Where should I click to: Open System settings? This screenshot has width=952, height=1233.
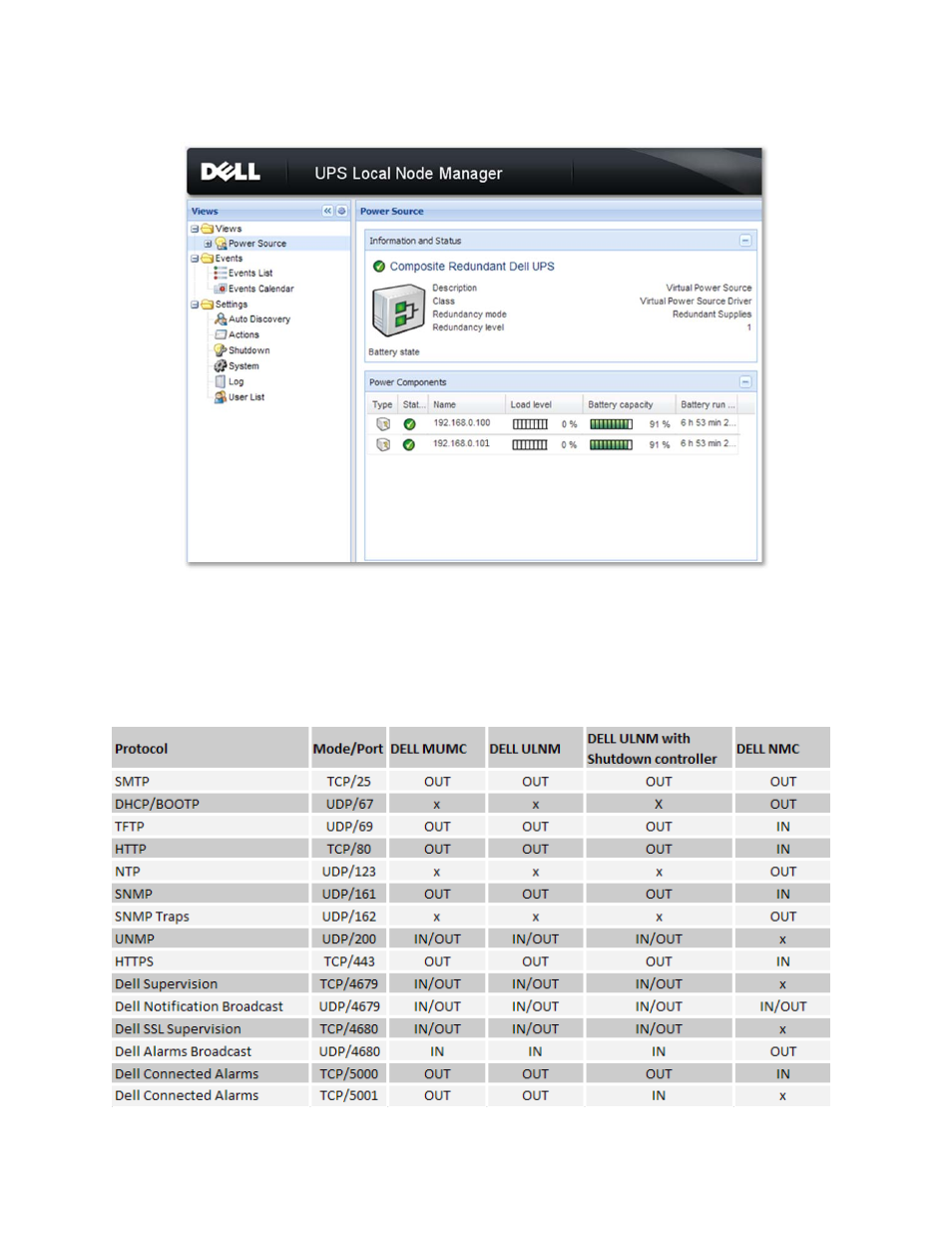243,366
